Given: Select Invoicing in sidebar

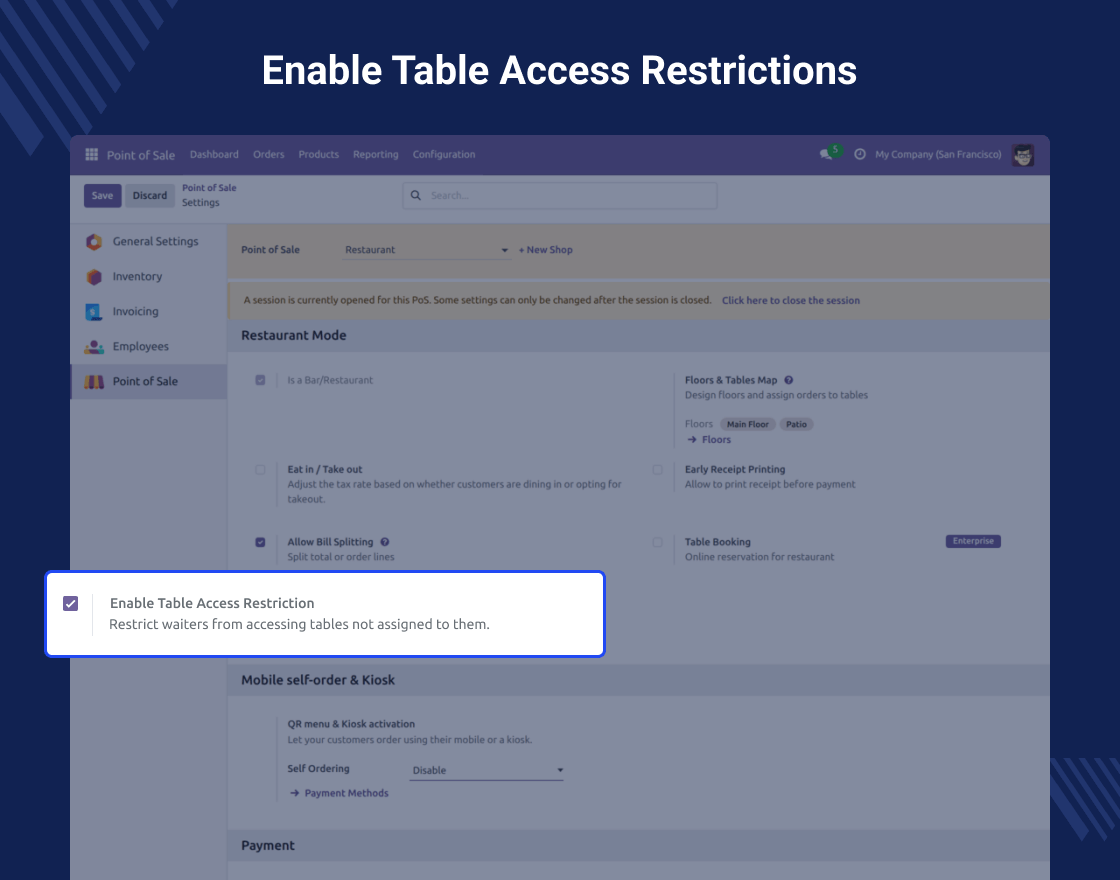Looking at the screenshot, I should 149,311.
